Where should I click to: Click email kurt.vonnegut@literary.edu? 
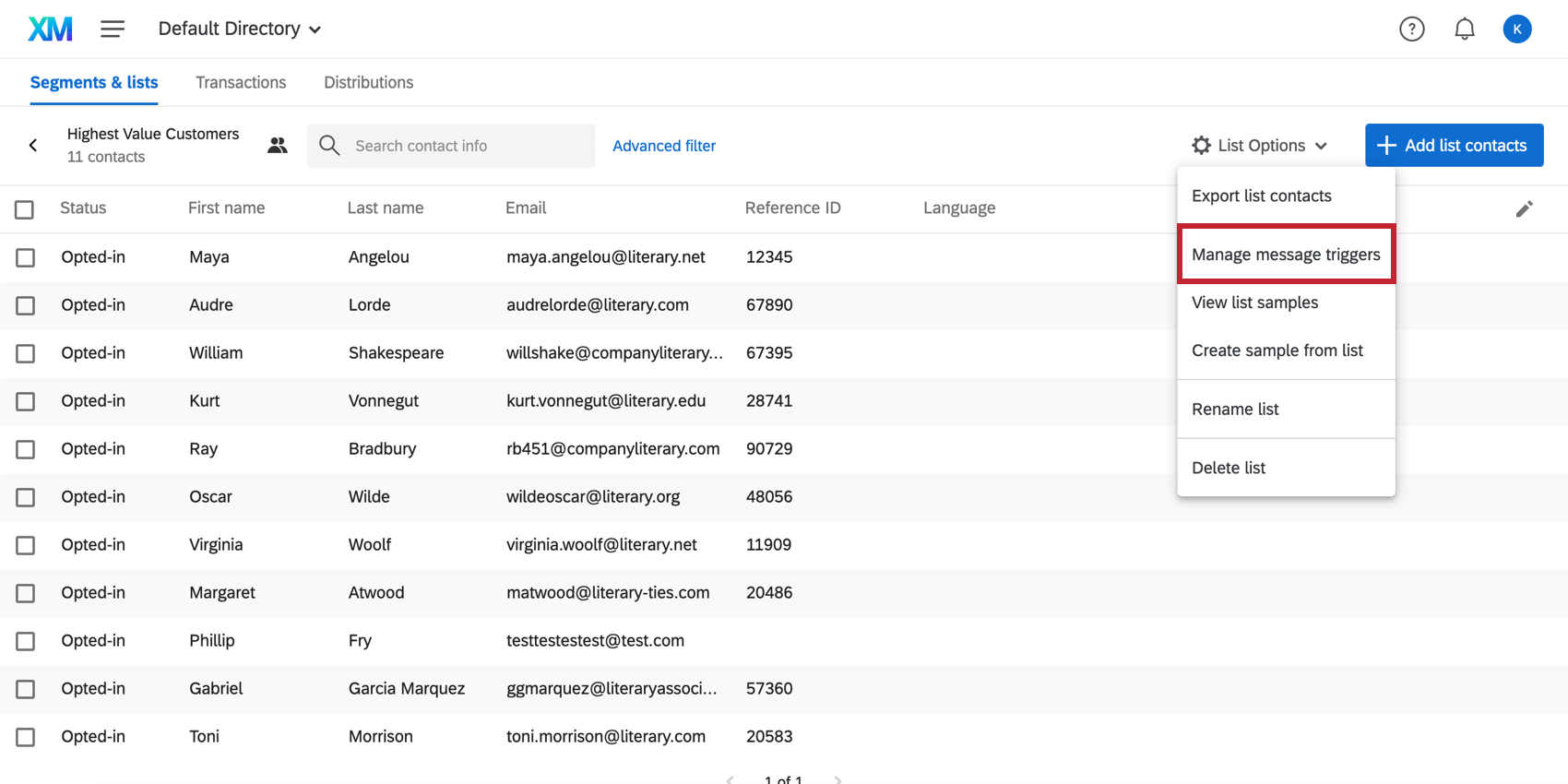[606, 401]
